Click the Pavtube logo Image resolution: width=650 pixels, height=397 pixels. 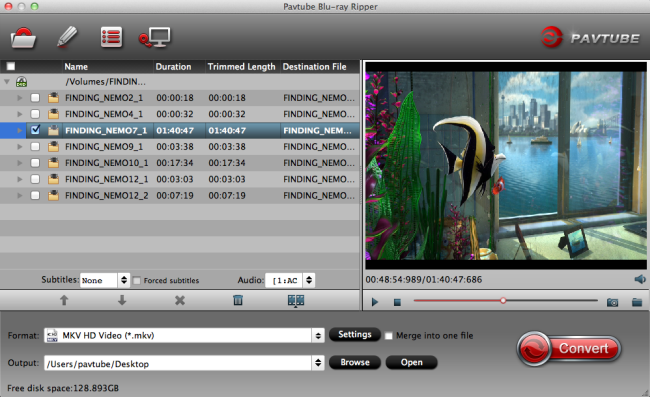point(590,37)
